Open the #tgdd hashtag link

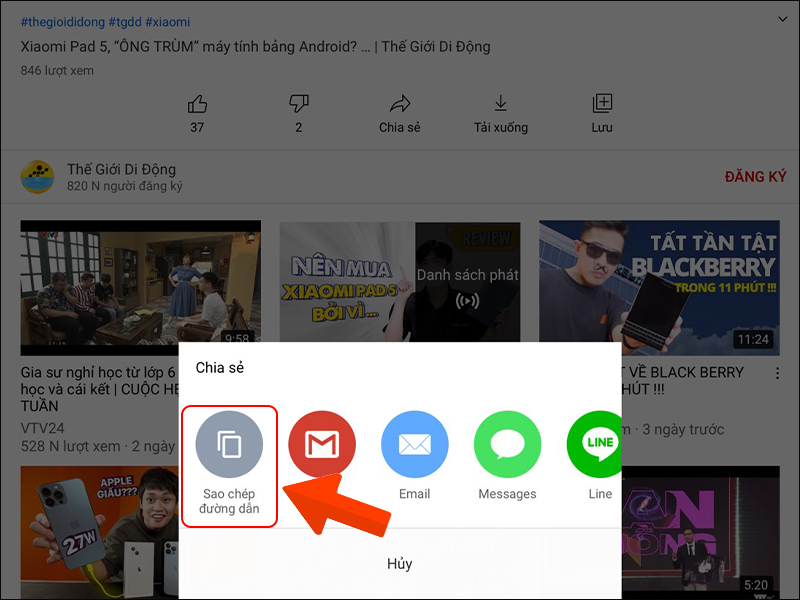[x=125, y=22]
